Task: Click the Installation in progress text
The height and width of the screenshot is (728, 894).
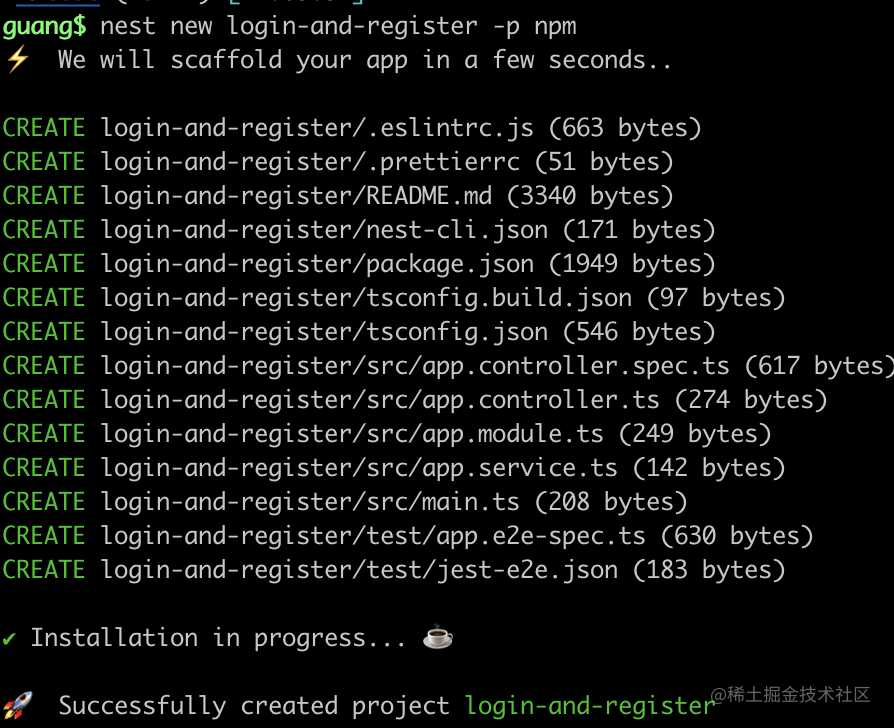Action: coord(212,638)
